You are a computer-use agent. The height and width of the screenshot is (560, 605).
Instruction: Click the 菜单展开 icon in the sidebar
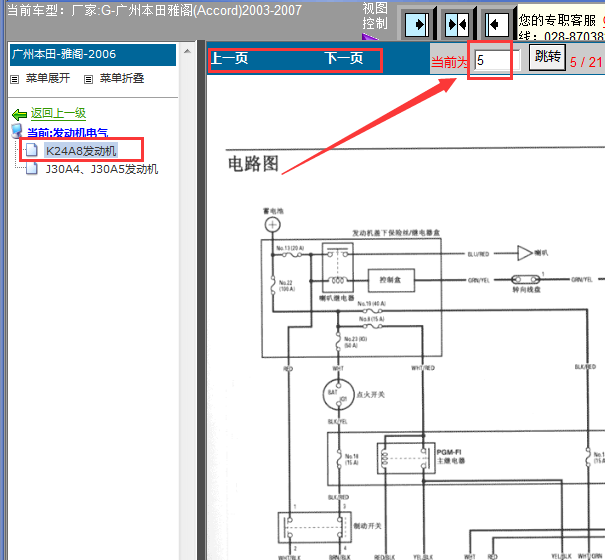click(x=14, y=79)
